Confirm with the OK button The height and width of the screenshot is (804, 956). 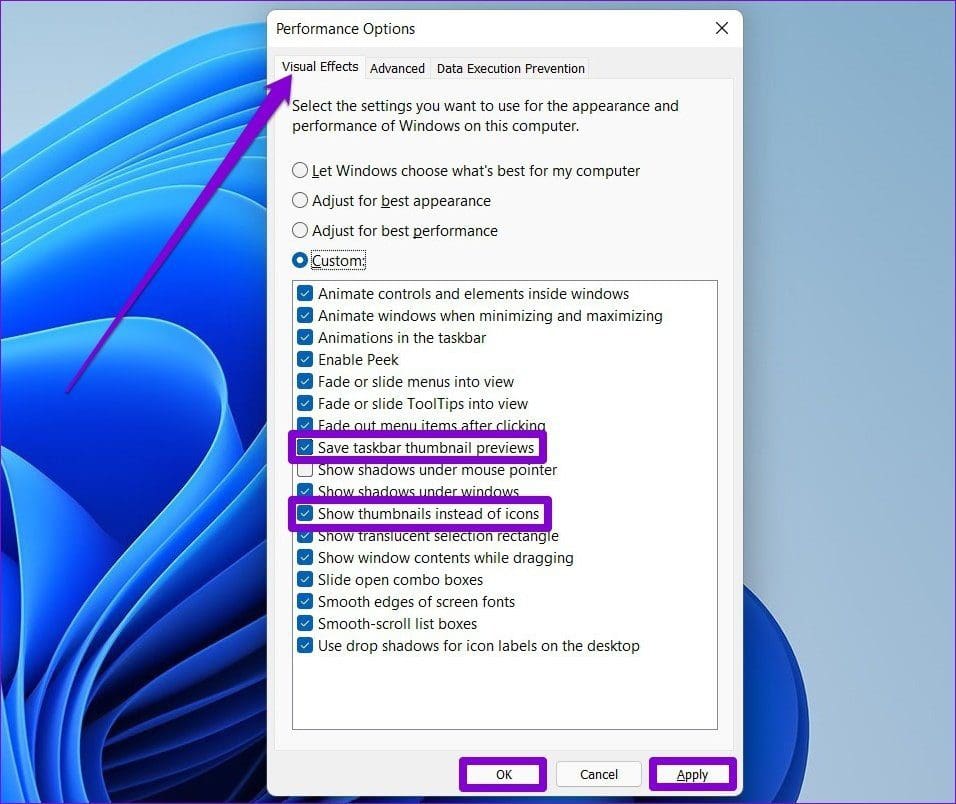coord(504,774)
